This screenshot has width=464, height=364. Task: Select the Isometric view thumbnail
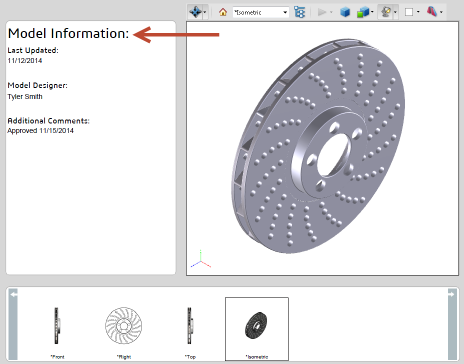[x=257, y=329]
